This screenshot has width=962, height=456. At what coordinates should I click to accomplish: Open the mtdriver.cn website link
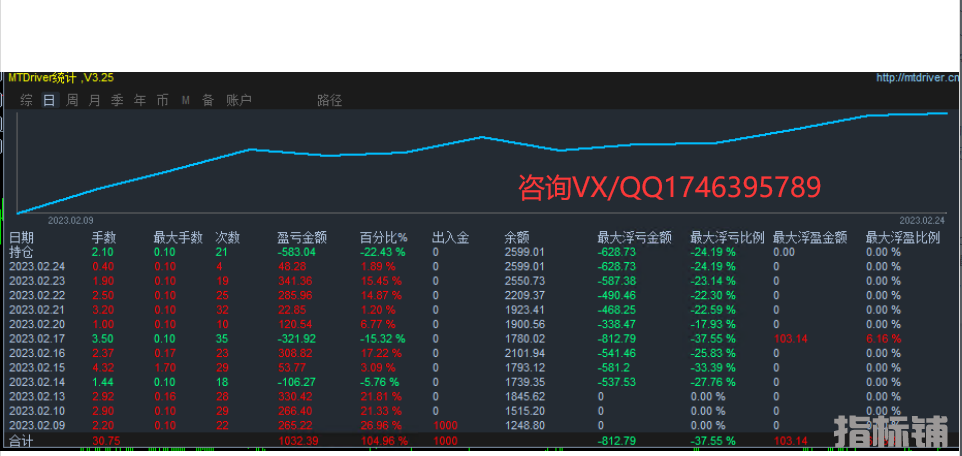tap(917, 77)
